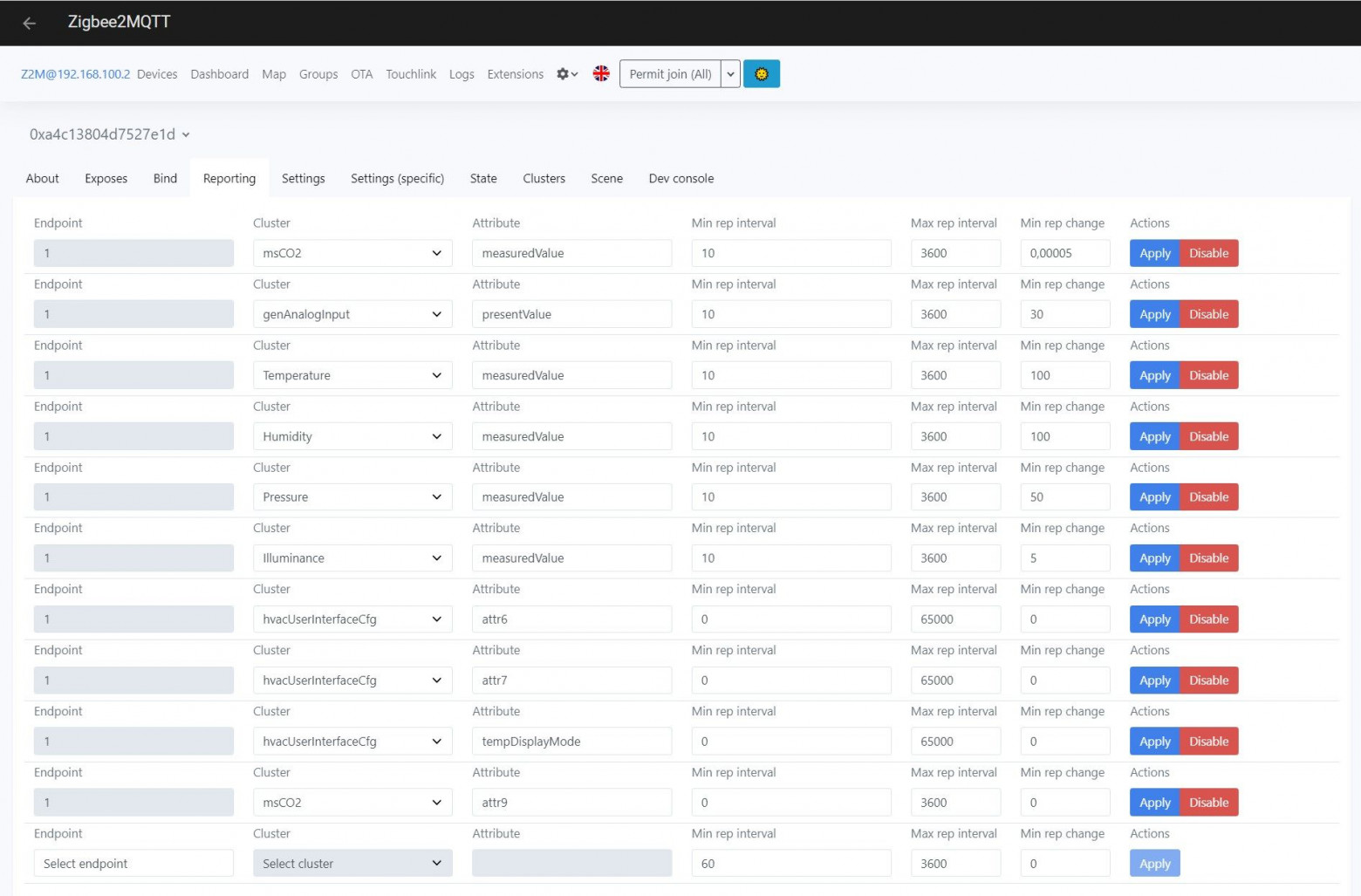Viewport: 1361px width, 896px height.
Task: Edit the tempDisplayMode attribute field
Action: pyautogui.click(x=571, y=742)
